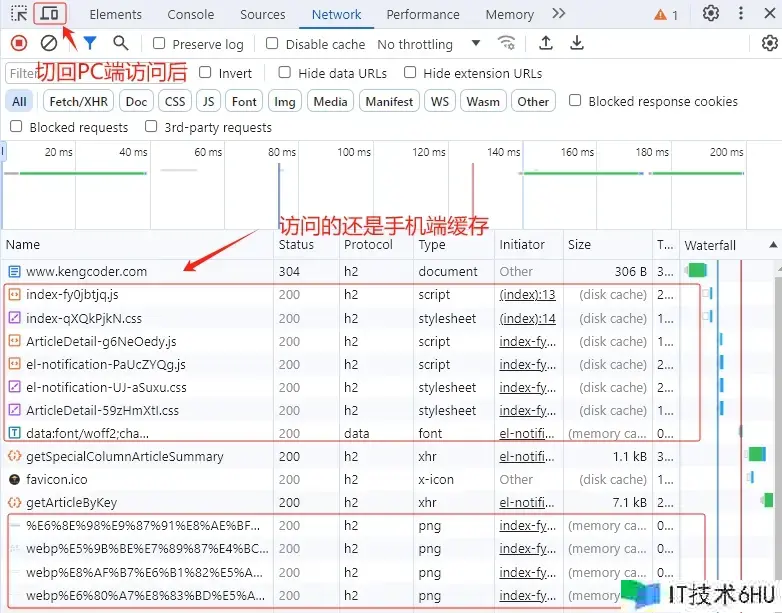Enable the Preserve log checkbox
Image resolution: width=782 pixels, height=613 pixels.
(x=160, y=44)
